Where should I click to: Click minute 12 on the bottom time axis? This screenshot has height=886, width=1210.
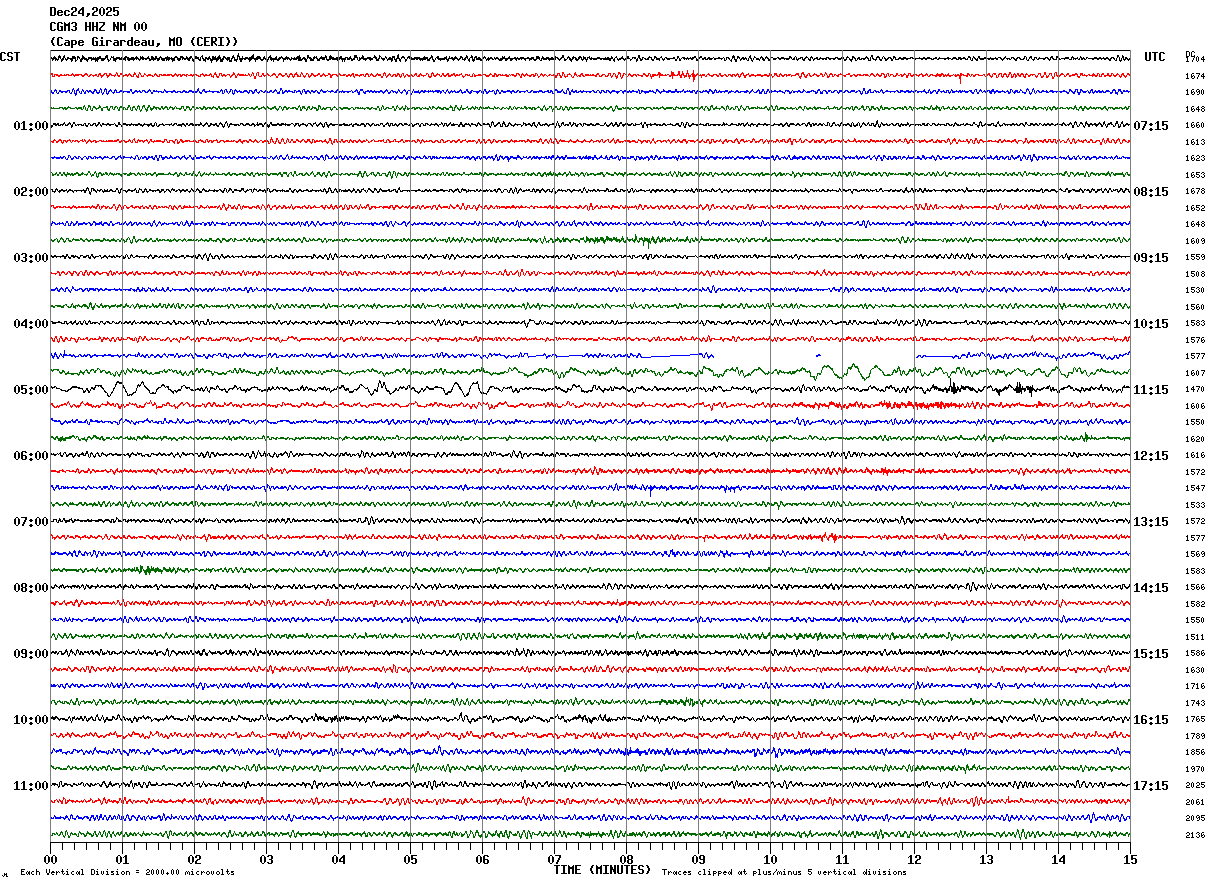click(914, 859)
